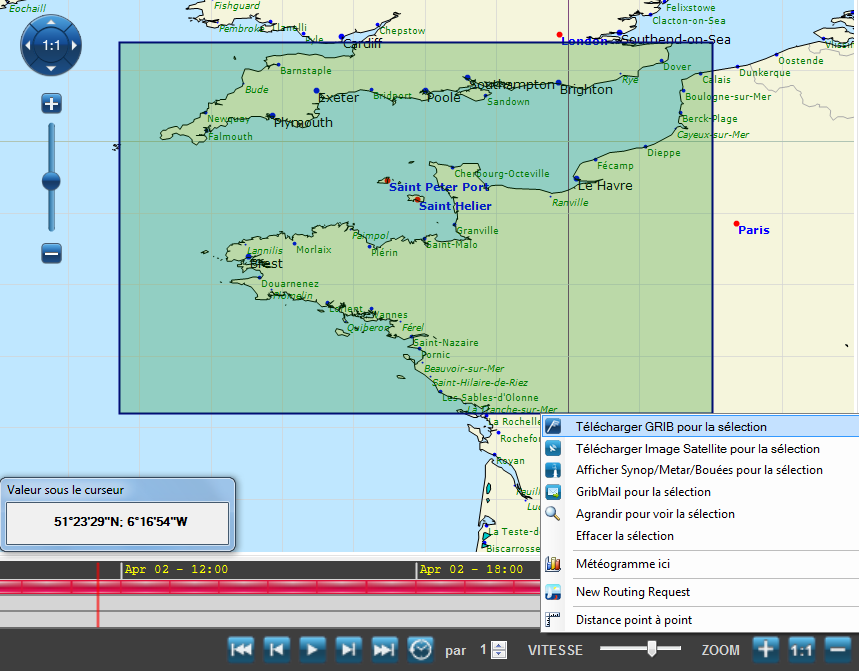Reset map view with 1:1 compass center
Viewport: 859px width, 671px height.
coord(51,46)
